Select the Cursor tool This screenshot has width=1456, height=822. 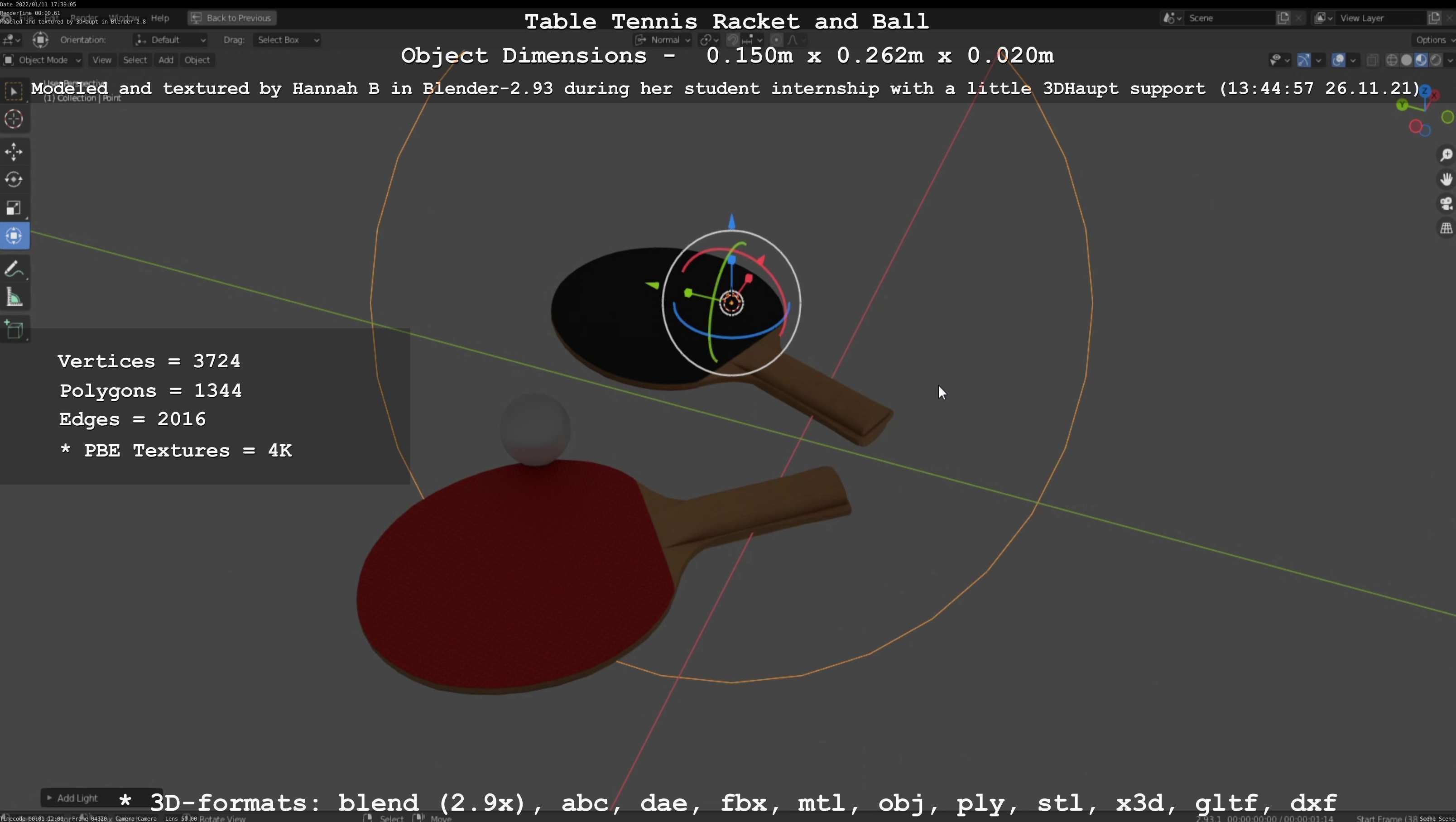(14, 119)
